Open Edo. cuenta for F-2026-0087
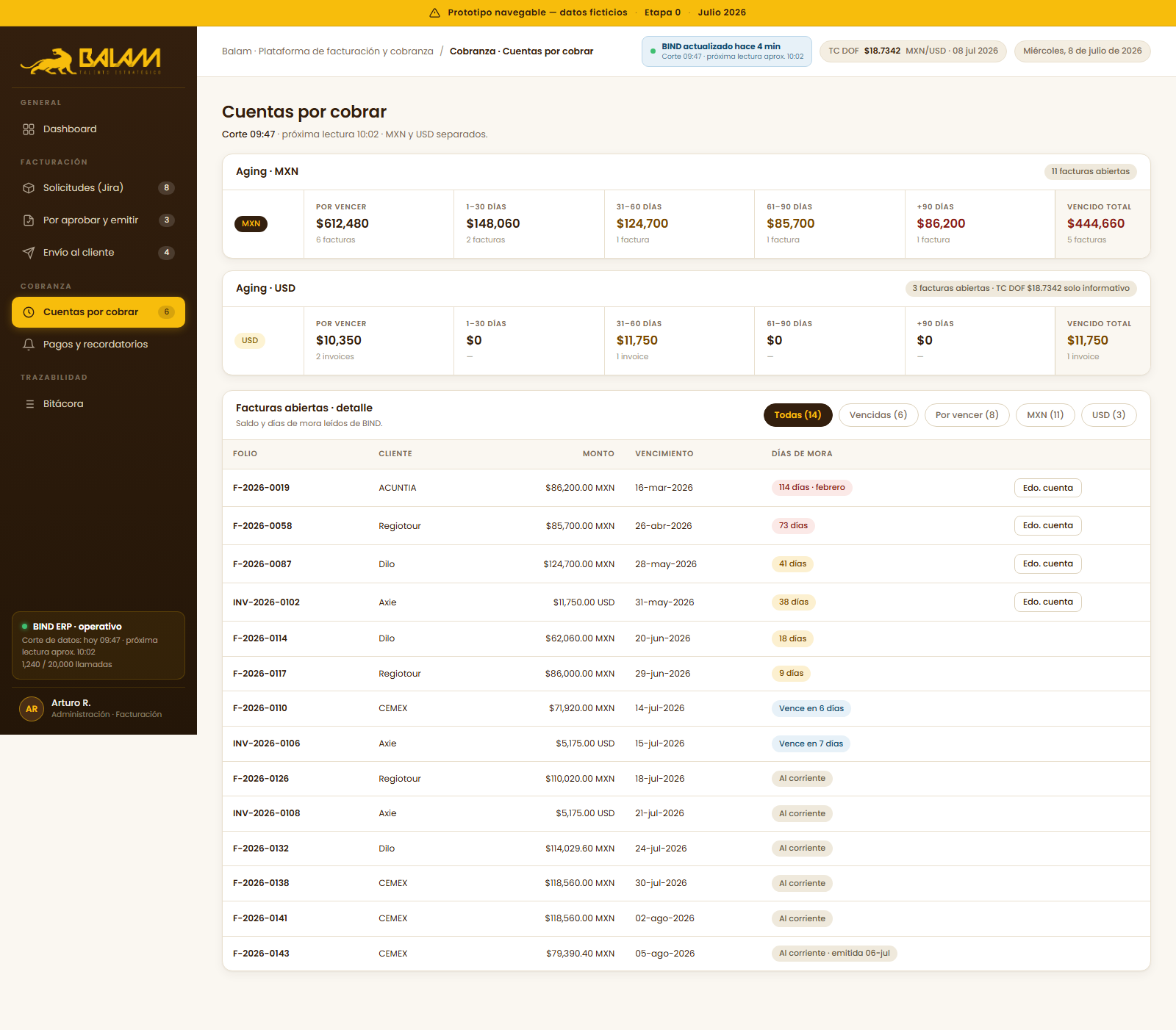The height and width of the screenshot is (1030, 1176). click(x=1048, y=563)
